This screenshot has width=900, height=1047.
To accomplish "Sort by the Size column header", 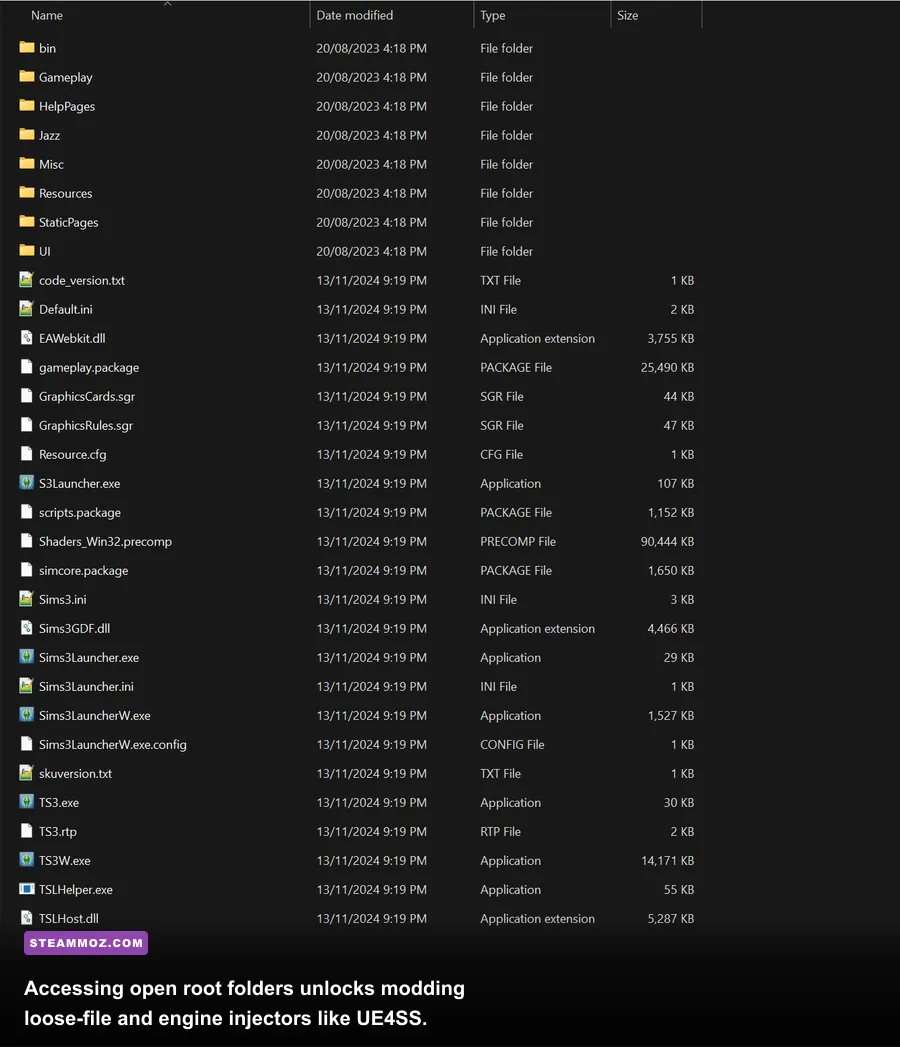I will 628,15.
